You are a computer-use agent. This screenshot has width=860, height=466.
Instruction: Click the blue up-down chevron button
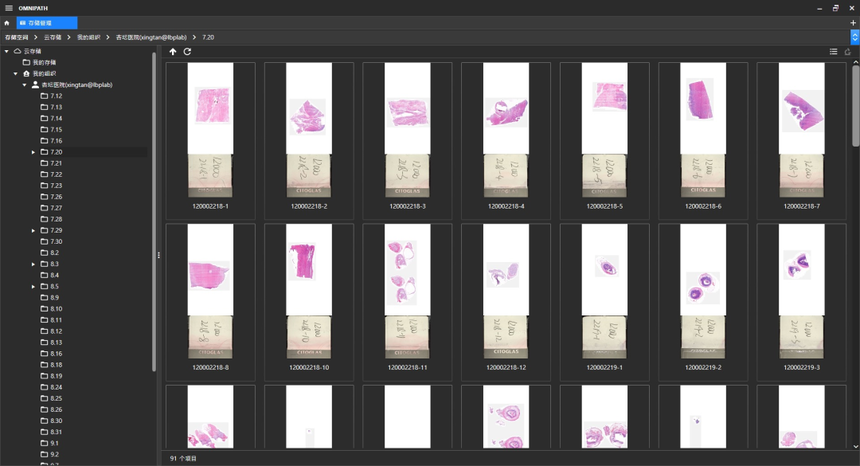pos(855,37)
